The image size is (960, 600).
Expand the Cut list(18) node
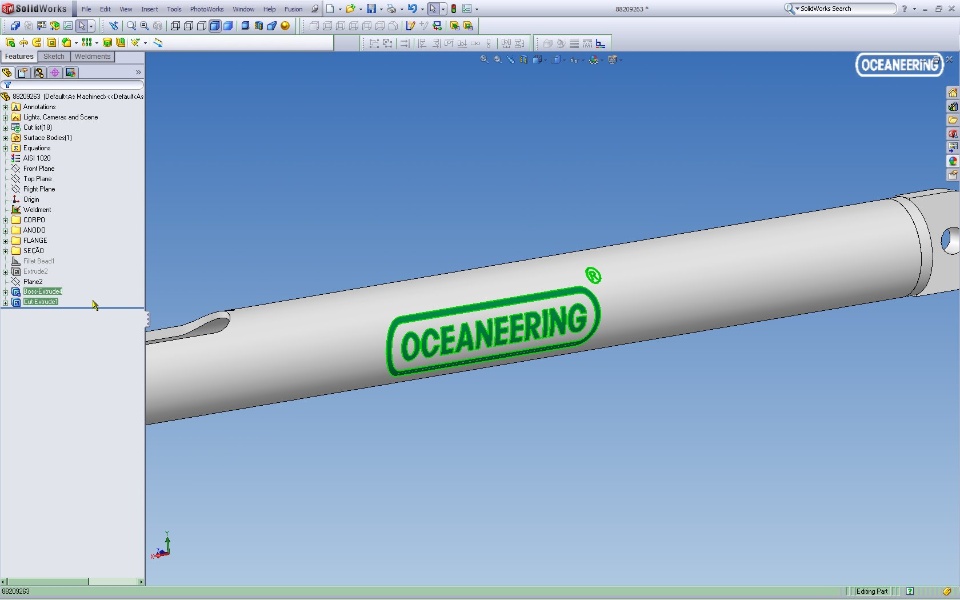[x=6, y=127]
